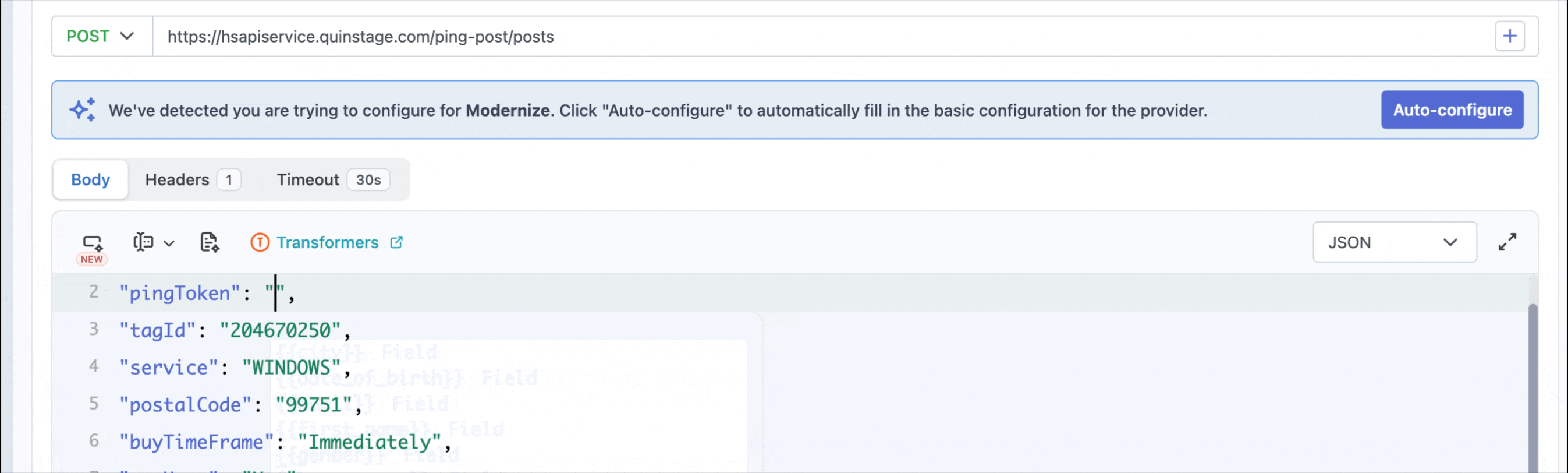Viewport: 1568px width, 473px height.
Task: Click the orange Transformers T icon
Action: click(260, 242)
